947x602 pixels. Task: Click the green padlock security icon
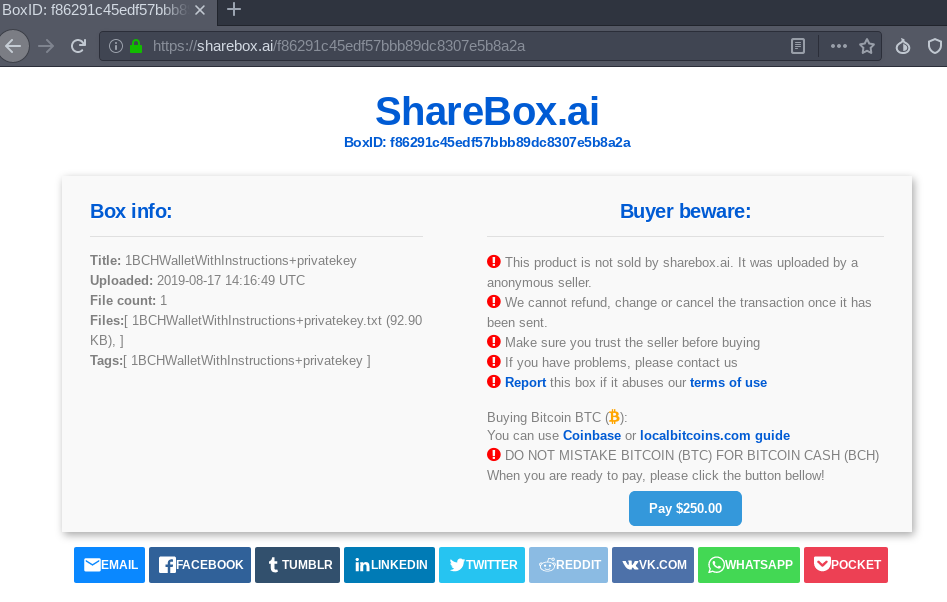tap(136, 46)
